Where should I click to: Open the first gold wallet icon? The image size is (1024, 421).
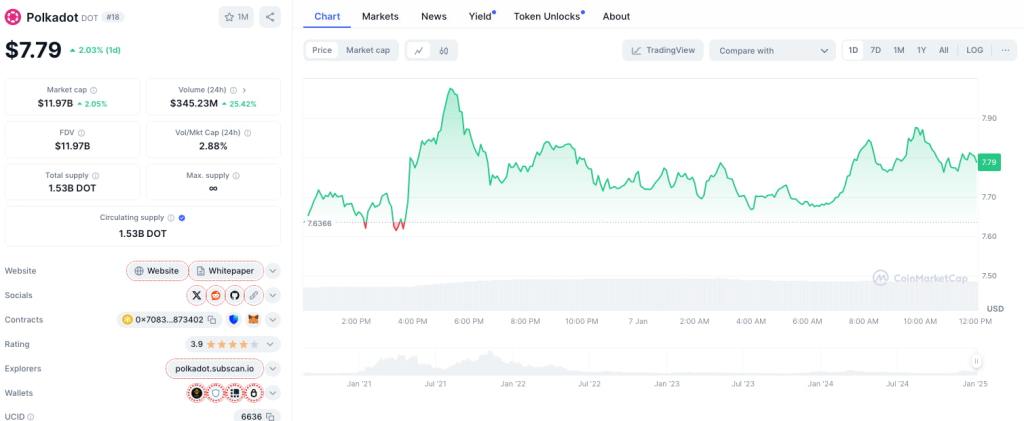coord(196,393)
